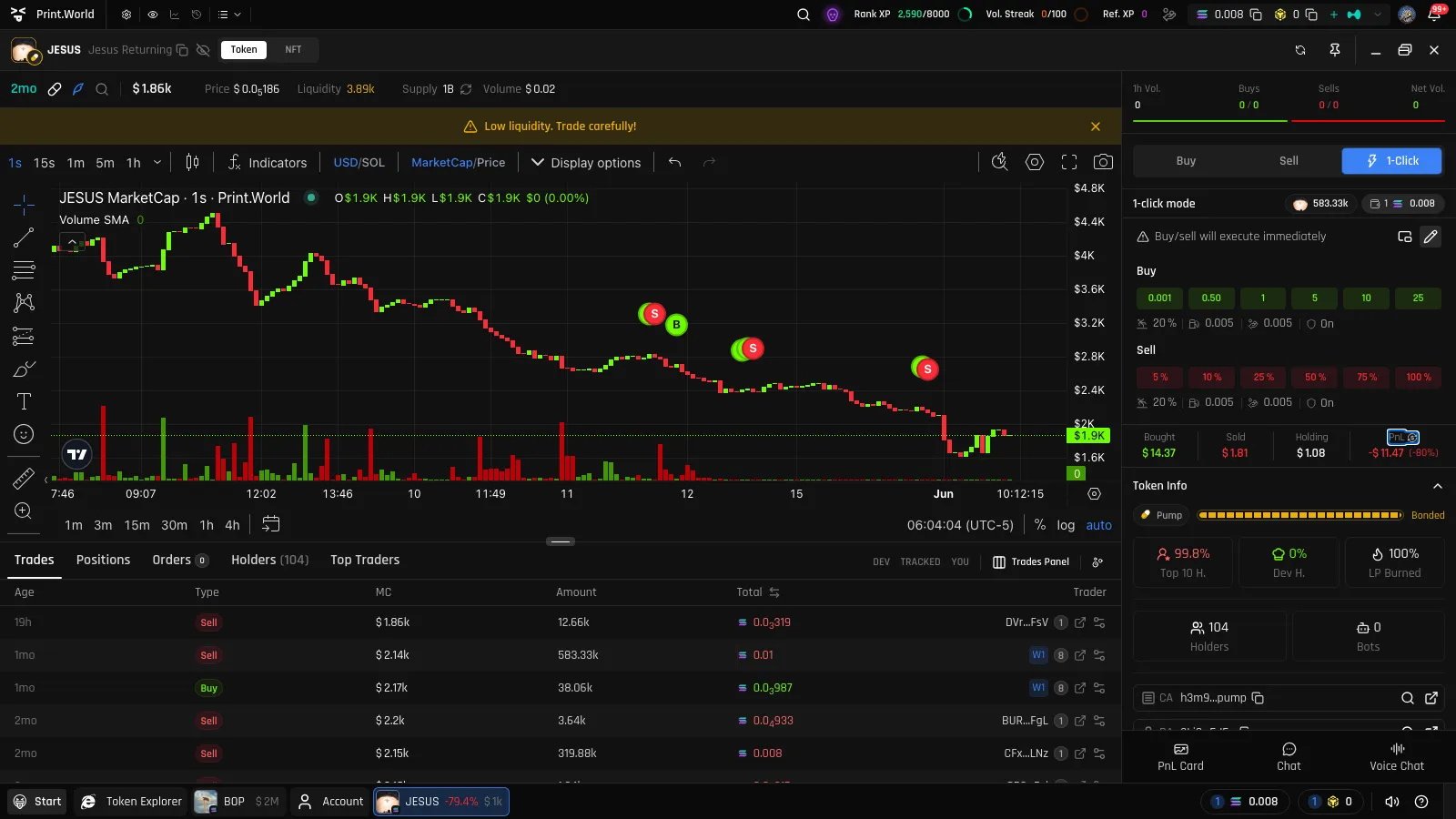Open PnL Card
The height and width of the screenshot is (819, 1456).
pyautogui.click(x=1180, y=756)
